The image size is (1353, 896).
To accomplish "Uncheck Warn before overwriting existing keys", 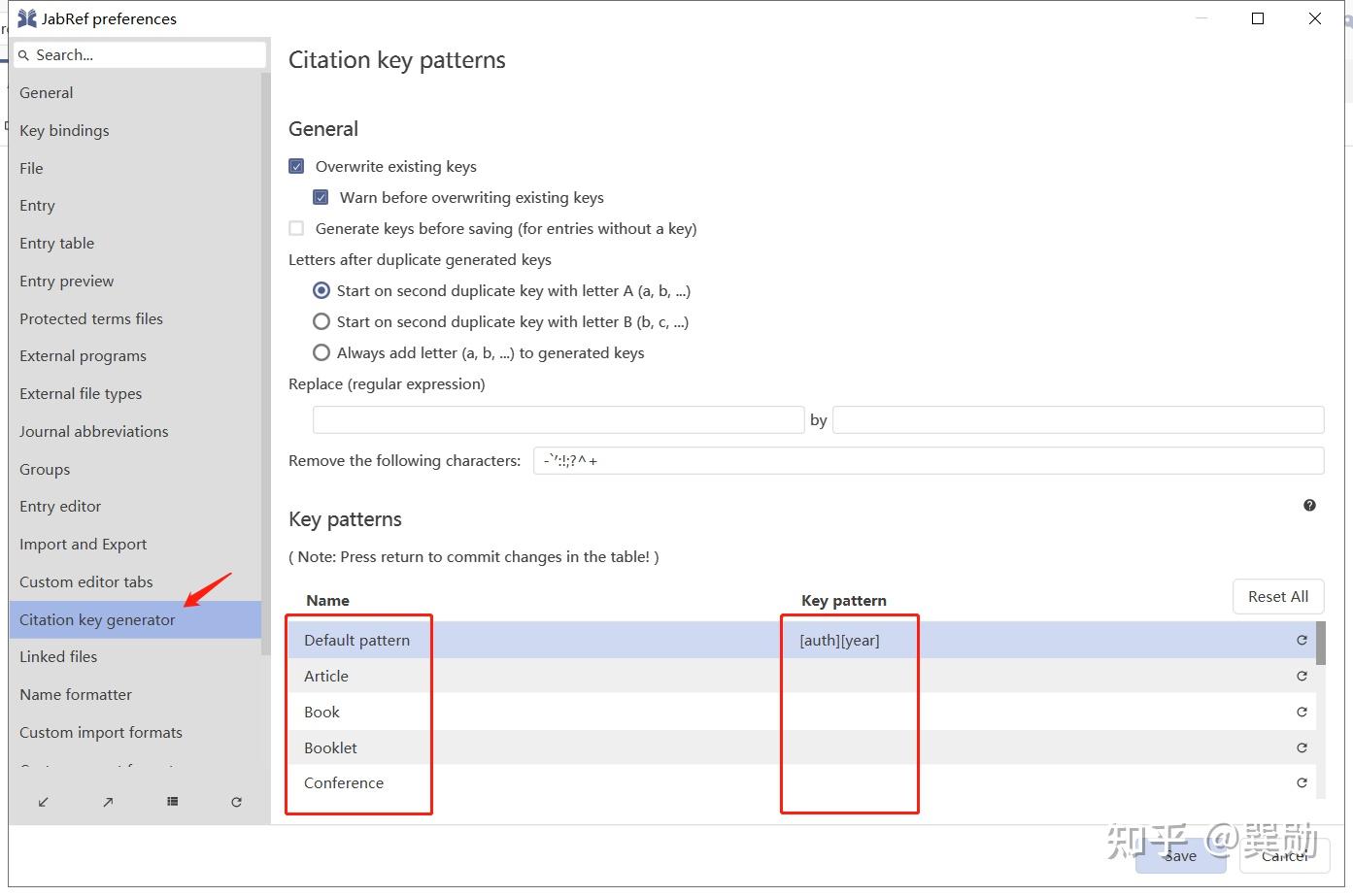I will 321,198.
